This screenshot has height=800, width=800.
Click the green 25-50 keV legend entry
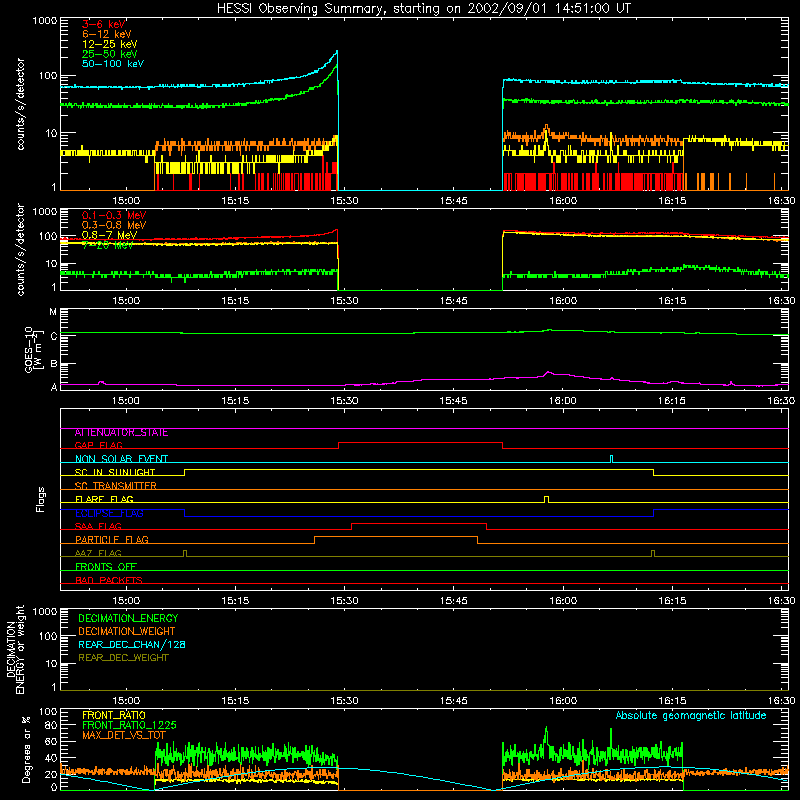coord(110,54)
